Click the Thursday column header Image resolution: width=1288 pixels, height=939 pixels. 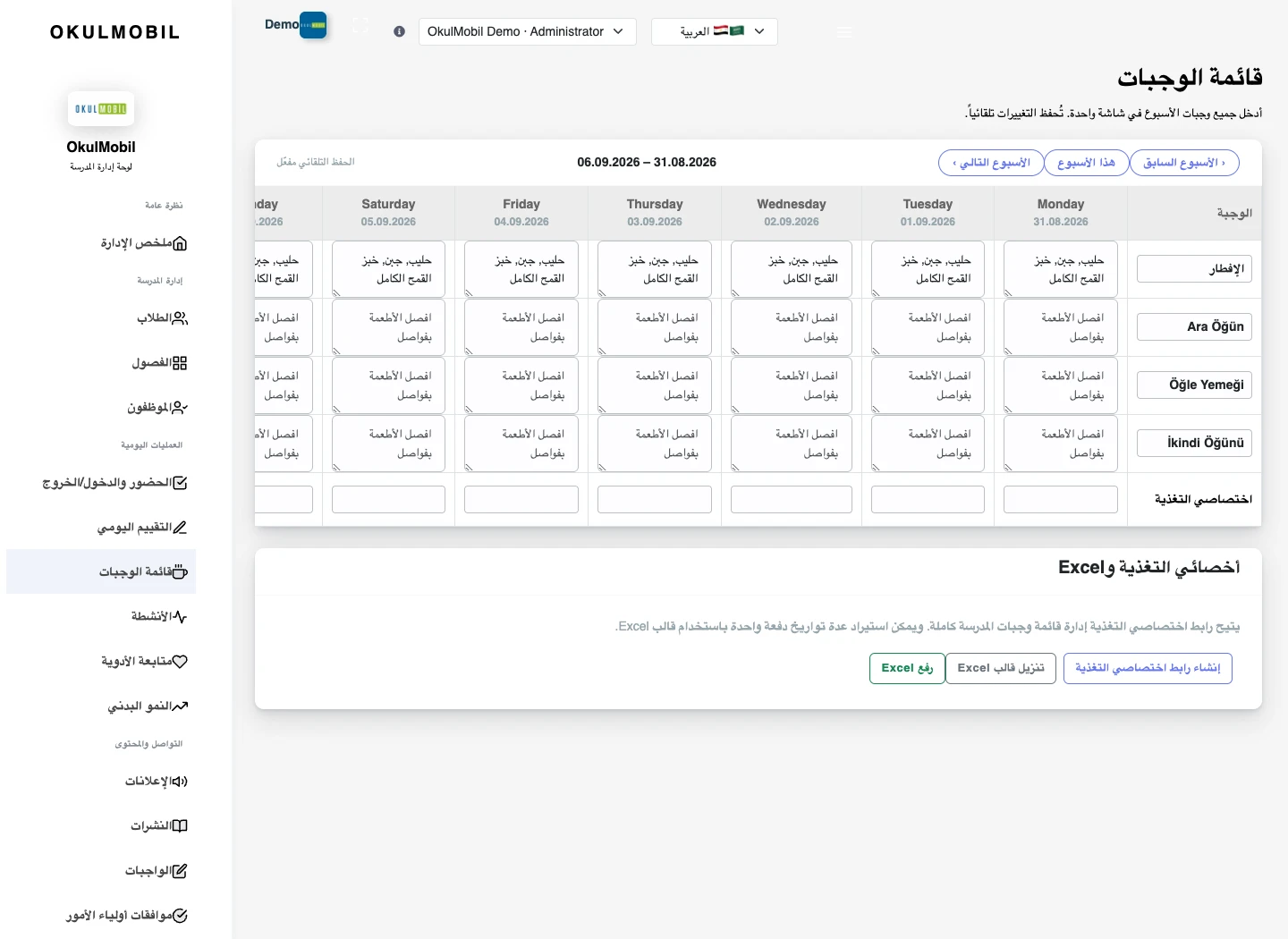coord(655,213)
